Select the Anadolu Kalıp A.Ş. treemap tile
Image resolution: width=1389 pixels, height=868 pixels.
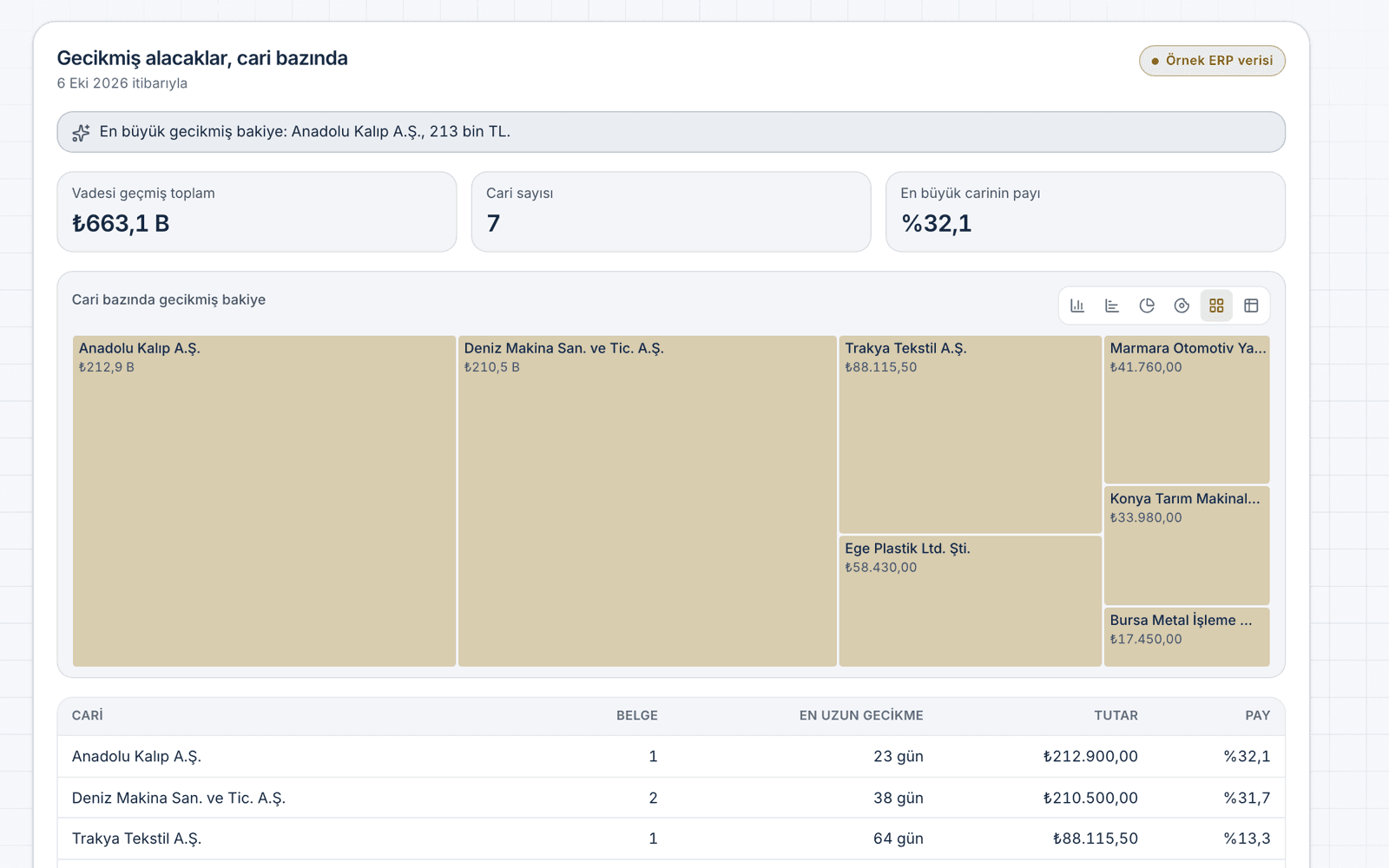[x=264, y=501]
